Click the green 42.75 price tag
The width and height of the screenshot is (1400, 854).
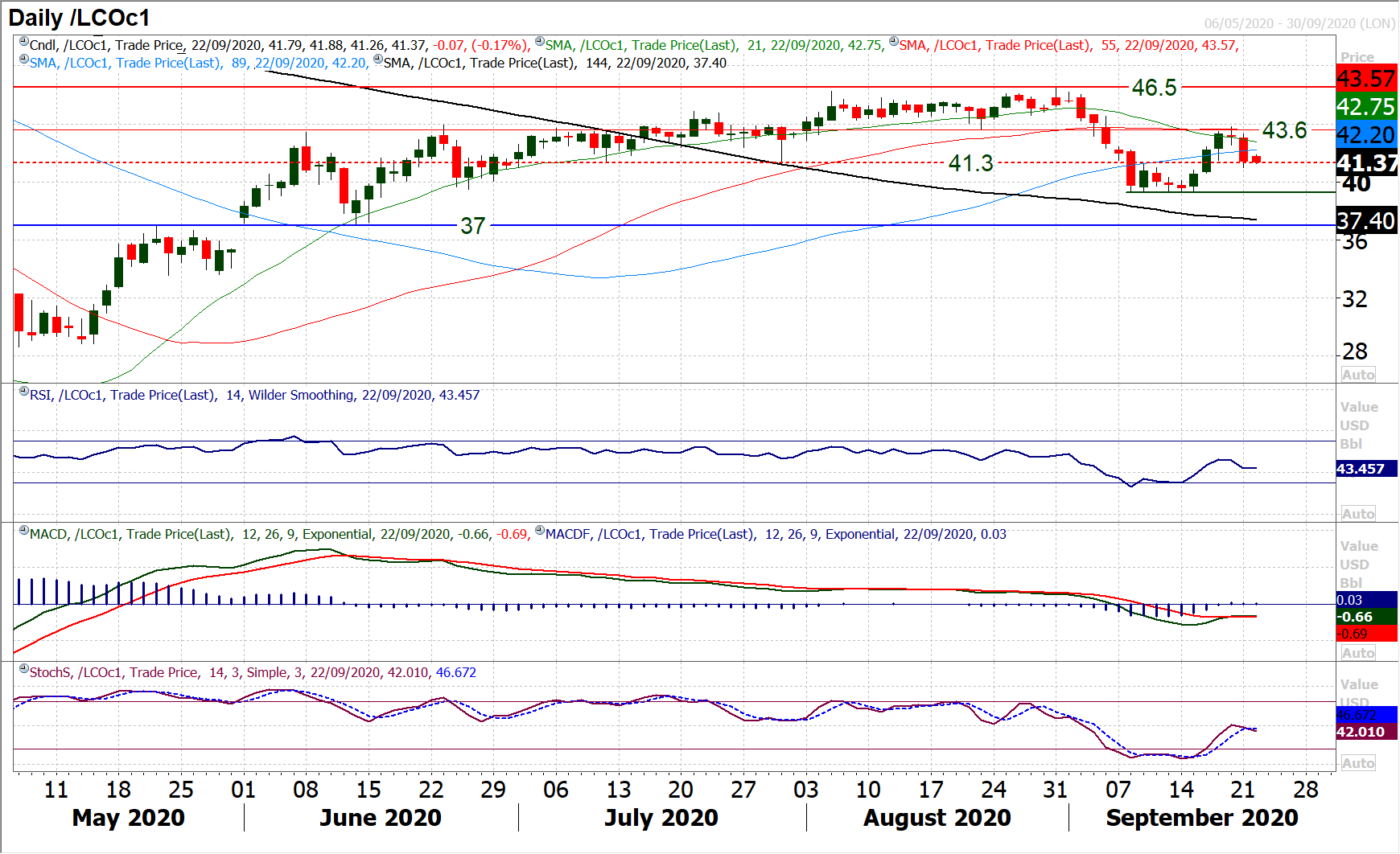(x=1367, y=106)
